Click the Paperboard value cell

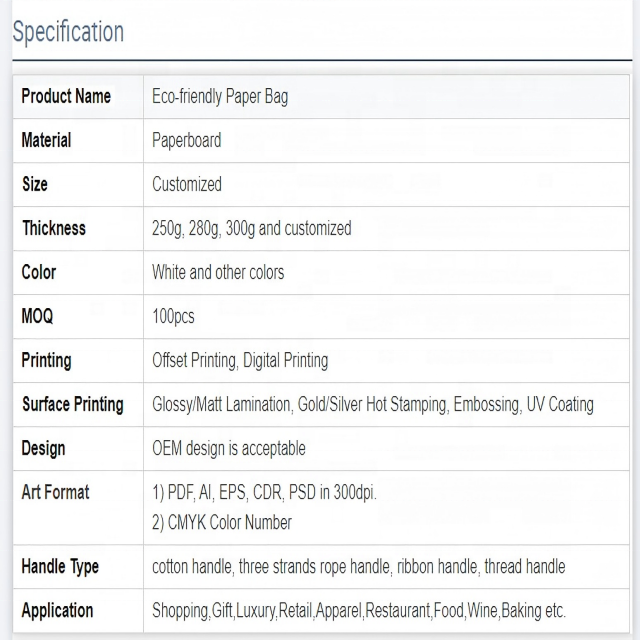coord(386,141)
